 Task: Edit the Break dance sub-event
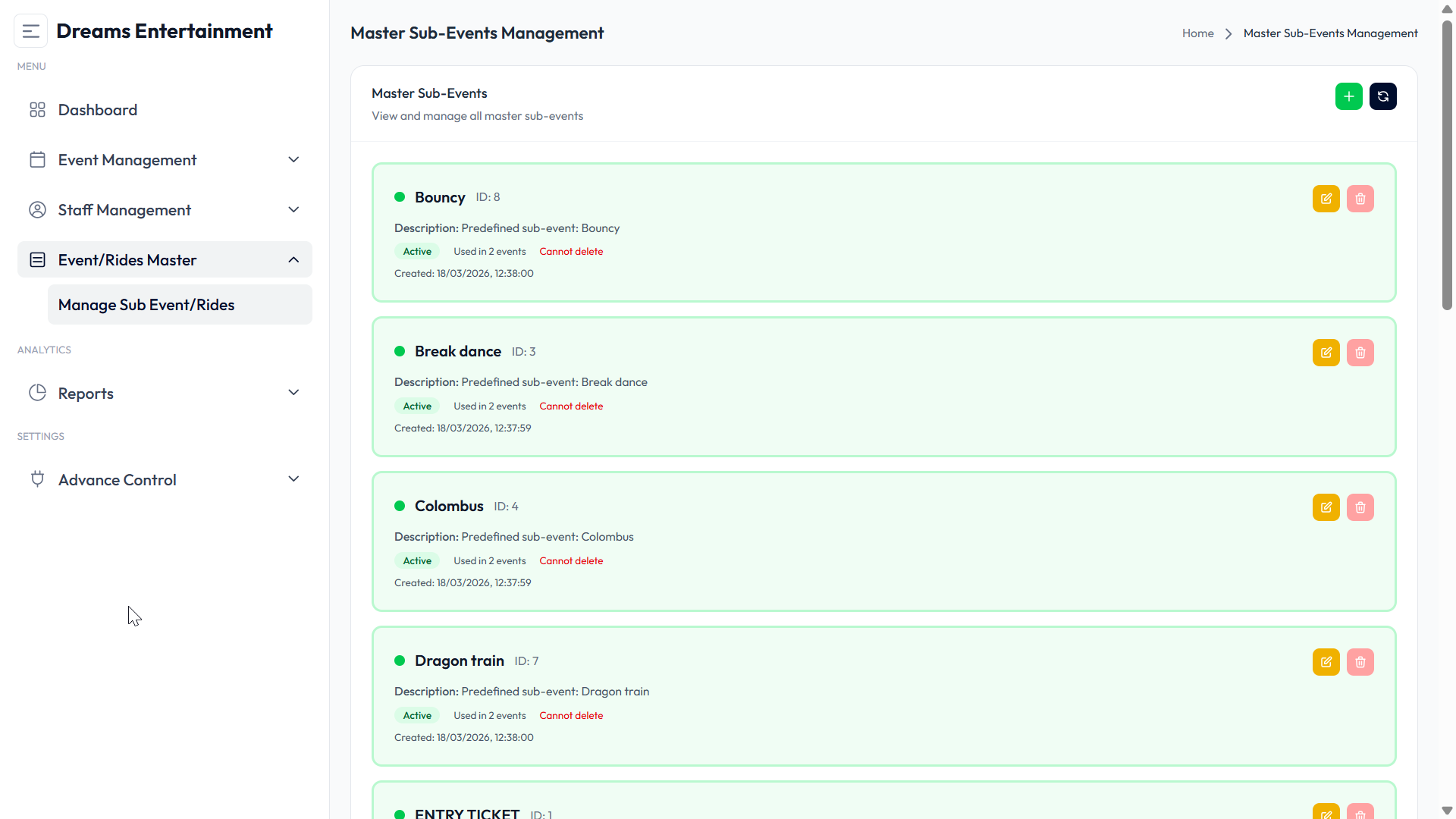[x=1326, y=353]
